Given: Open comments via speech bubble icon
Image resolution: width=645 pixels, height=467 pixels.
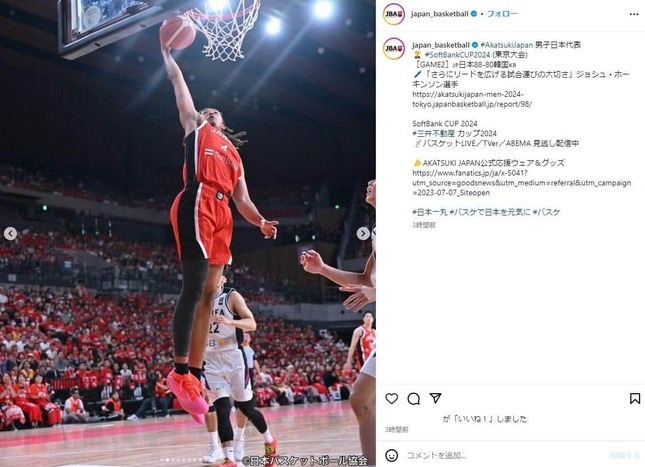Looking at the screenshot, I should (x=413, y=398).
